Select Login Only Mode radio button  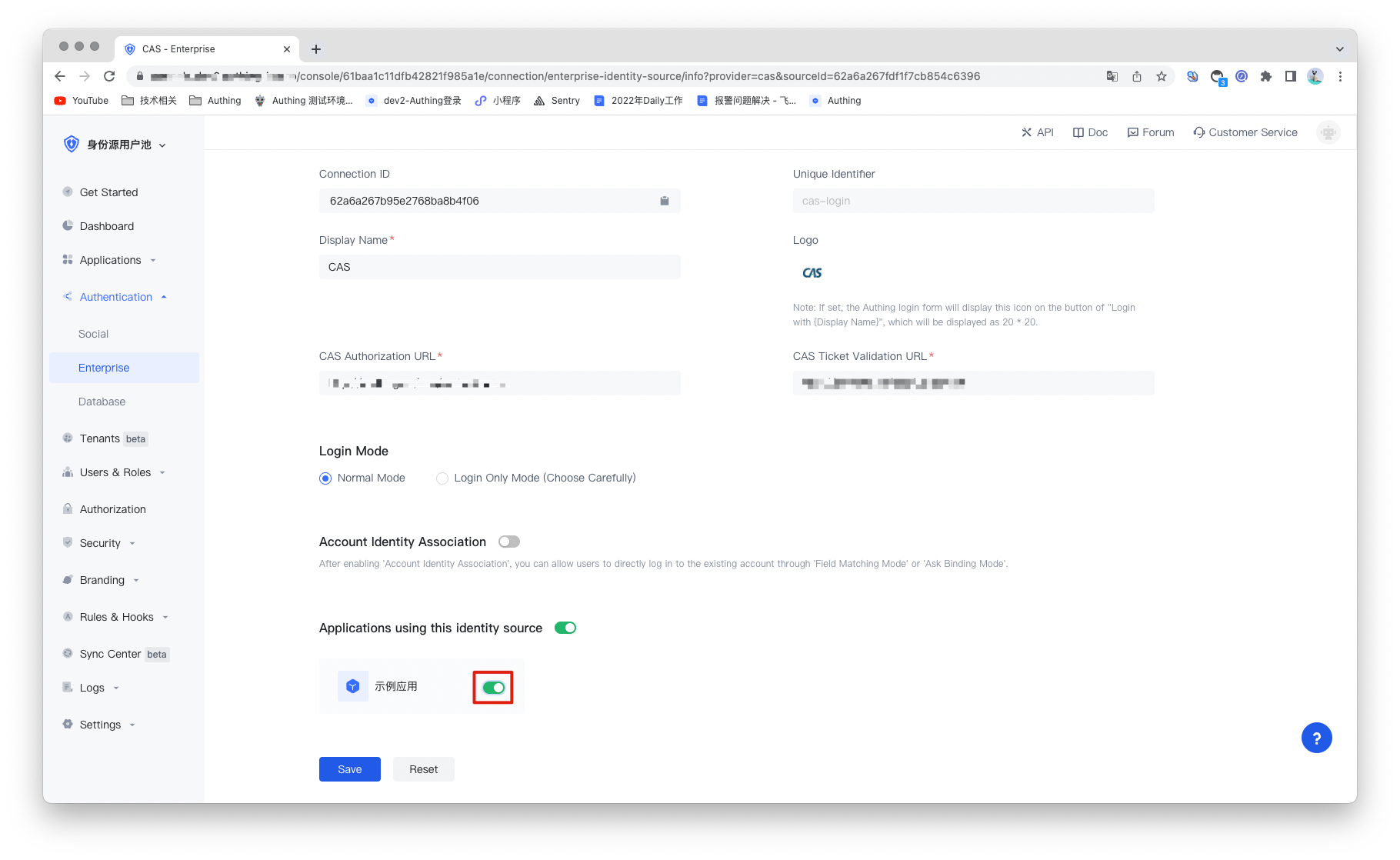pyautogui.click(x=442, y=478)
